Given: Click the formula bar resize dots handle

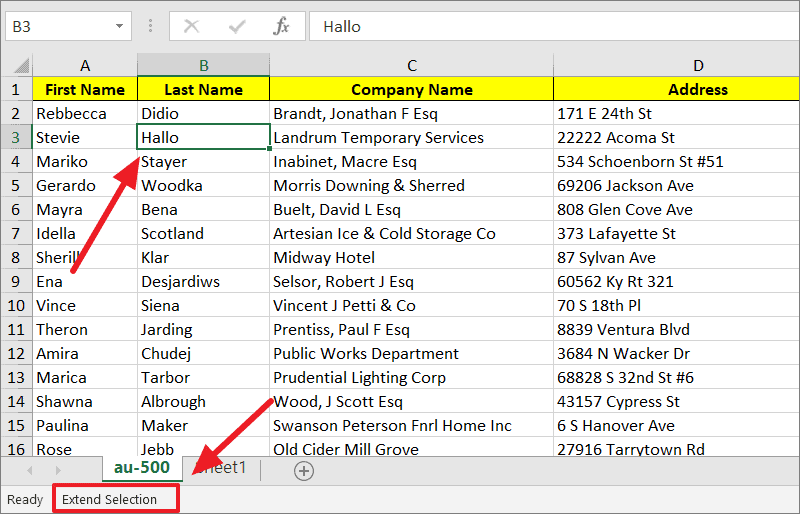Looking at the screenshot, I should 150,26.
